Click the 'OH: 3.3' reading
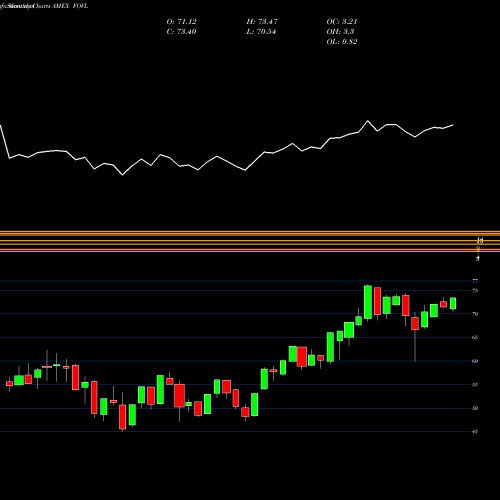 click(x=340, y=32)
